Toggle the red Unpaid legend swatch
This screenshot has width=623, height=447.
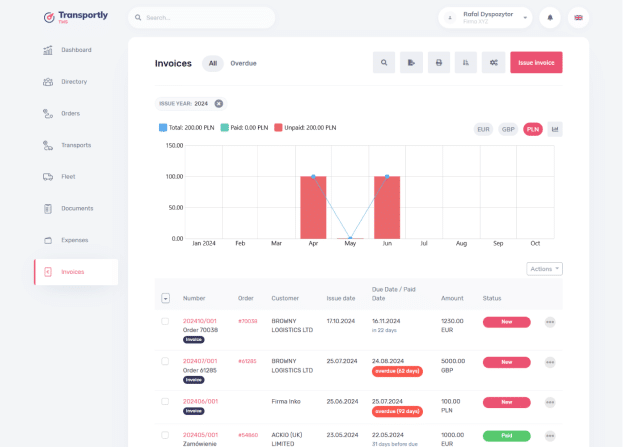[278, 128]
